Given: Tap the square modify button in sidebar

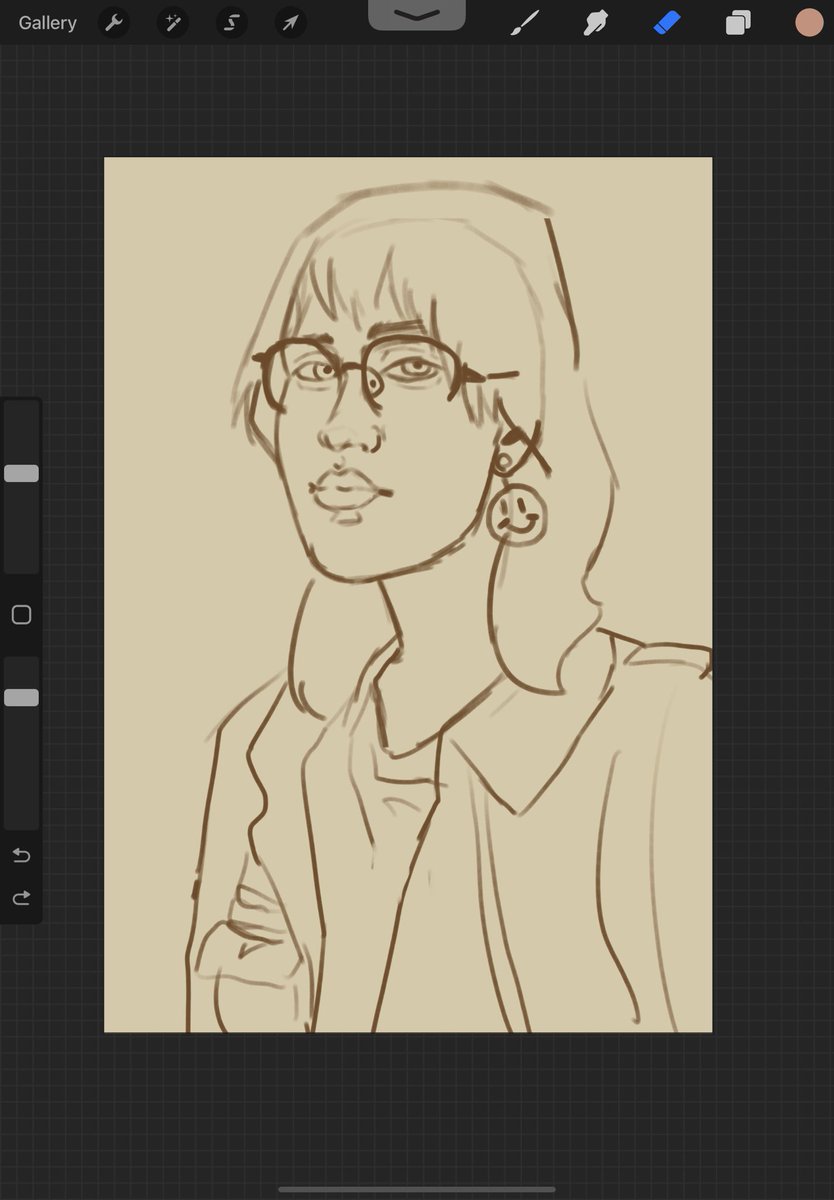Looking at the screenshot, I should tap(21, 615).
